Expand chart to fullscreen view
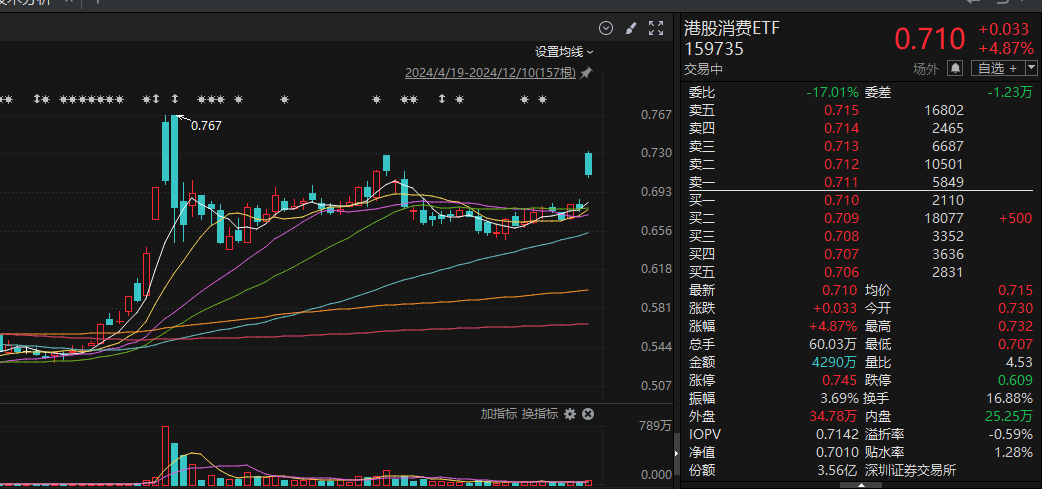Screen dimensions: 1042x489 [656, 28]
